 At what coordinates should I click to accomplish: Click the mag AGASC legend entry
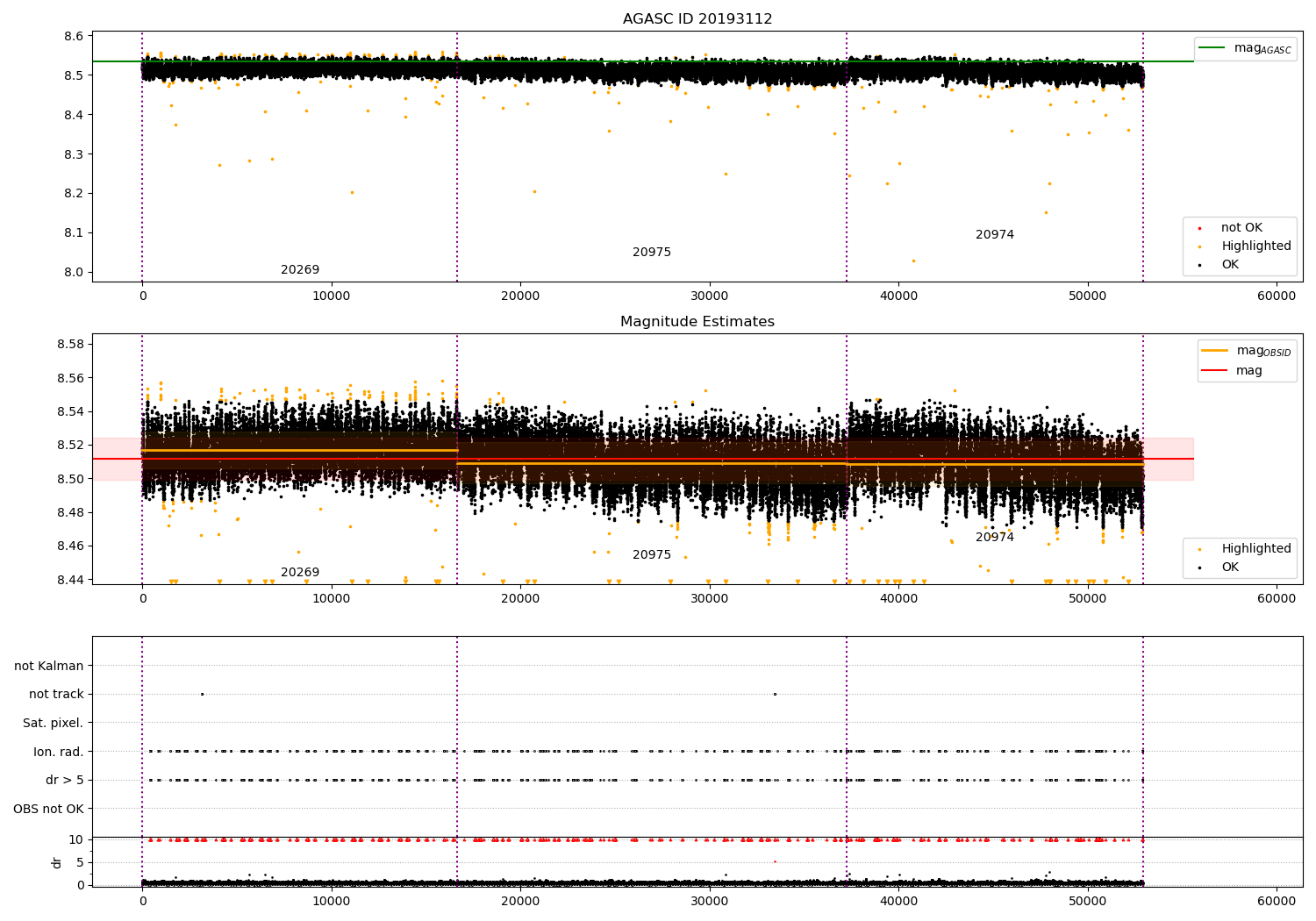pyautogui.click(x=1245, y=48)
